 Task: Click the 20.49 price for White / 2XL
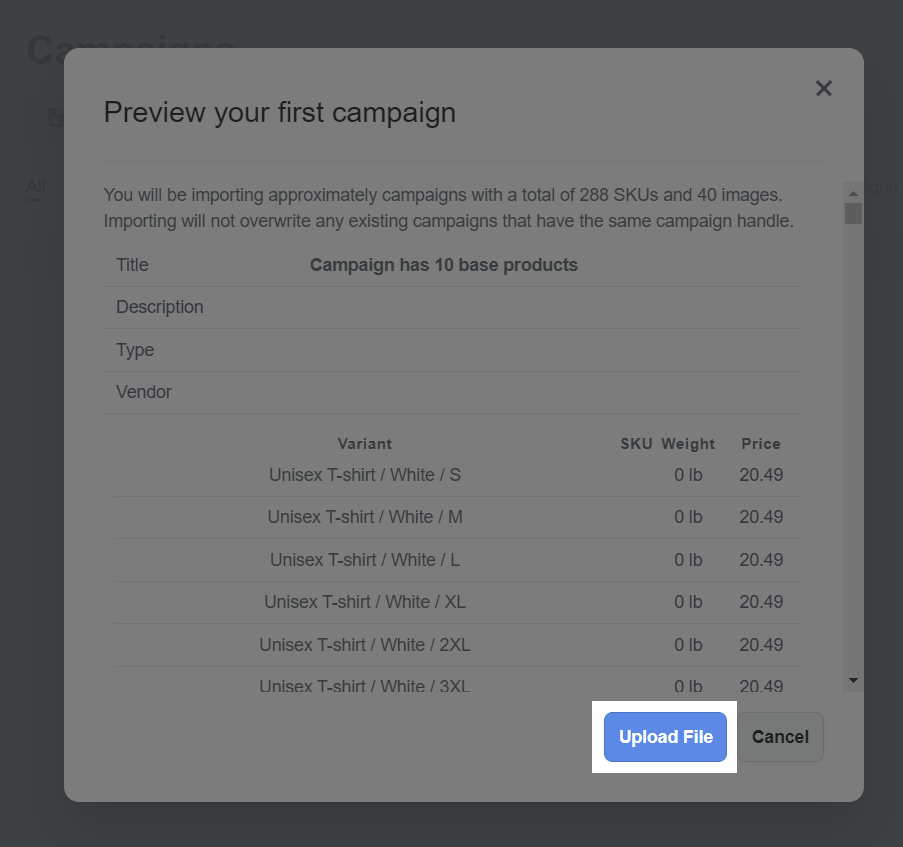761,645
